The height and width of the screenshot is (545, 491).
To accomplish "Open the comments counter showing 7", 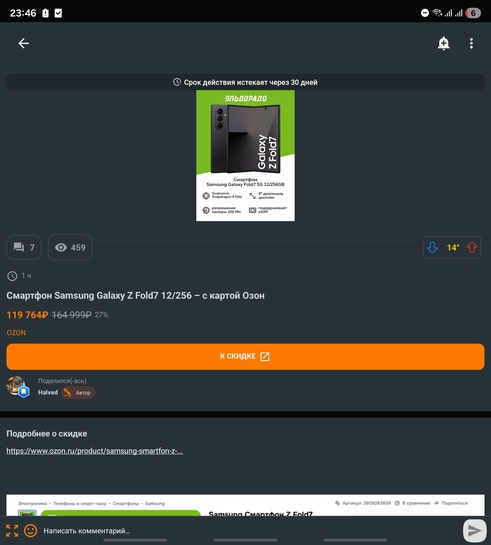I will [24, 247].
